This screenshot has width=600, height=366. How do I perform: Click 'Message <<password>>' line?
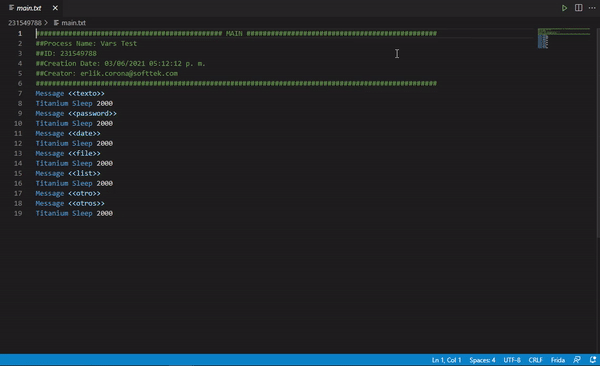pos(76,113)
